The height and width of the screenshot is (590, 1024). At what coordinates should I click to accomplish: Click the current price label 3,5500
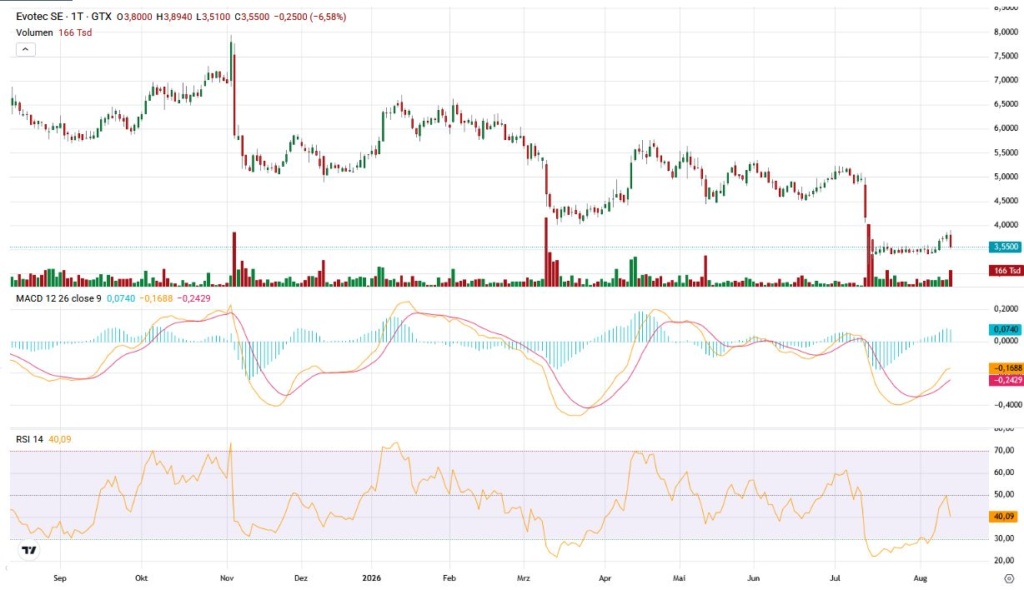(1006, 247)
